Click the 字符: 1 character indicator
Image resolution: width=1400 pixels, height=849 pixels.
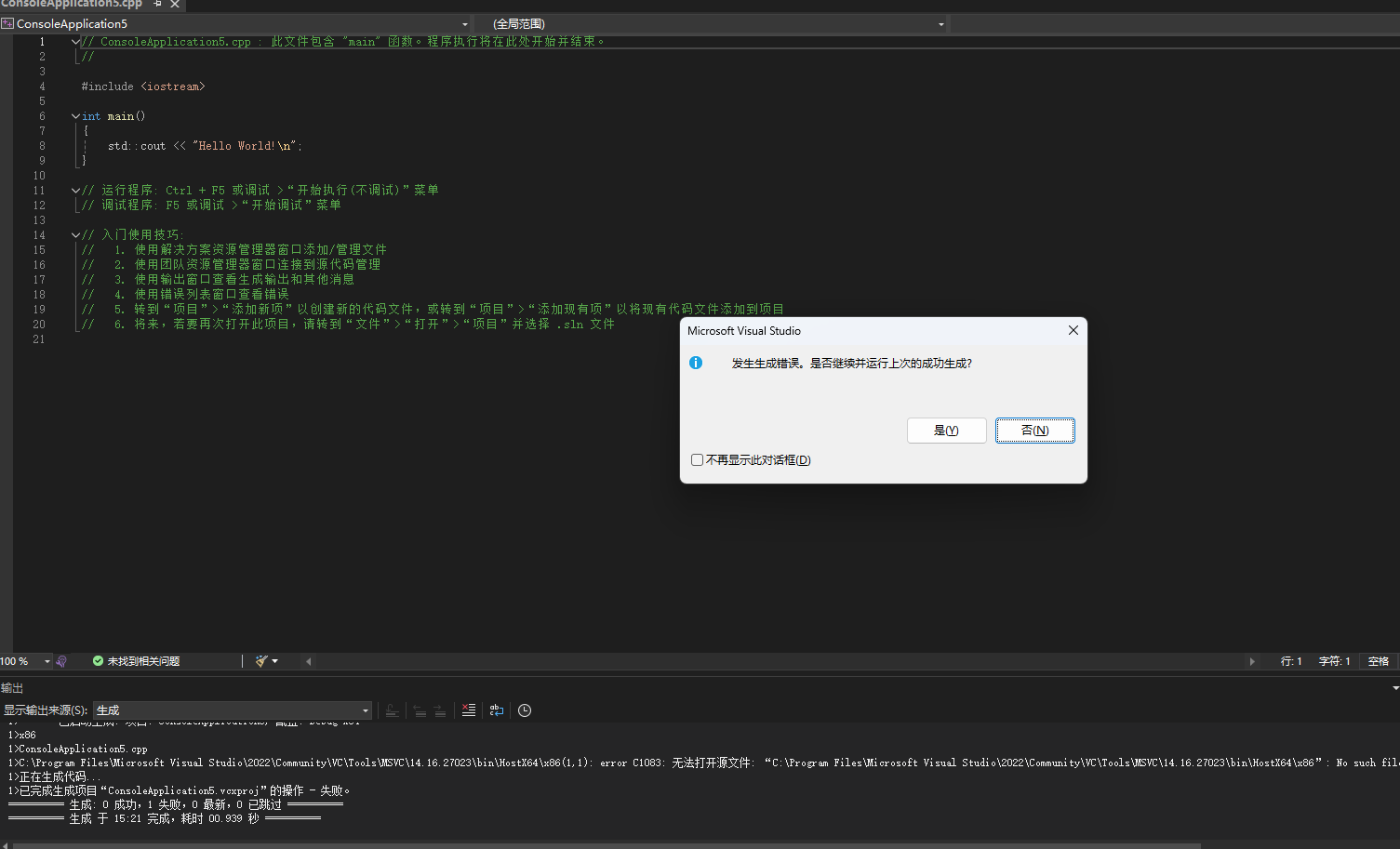1334,661
